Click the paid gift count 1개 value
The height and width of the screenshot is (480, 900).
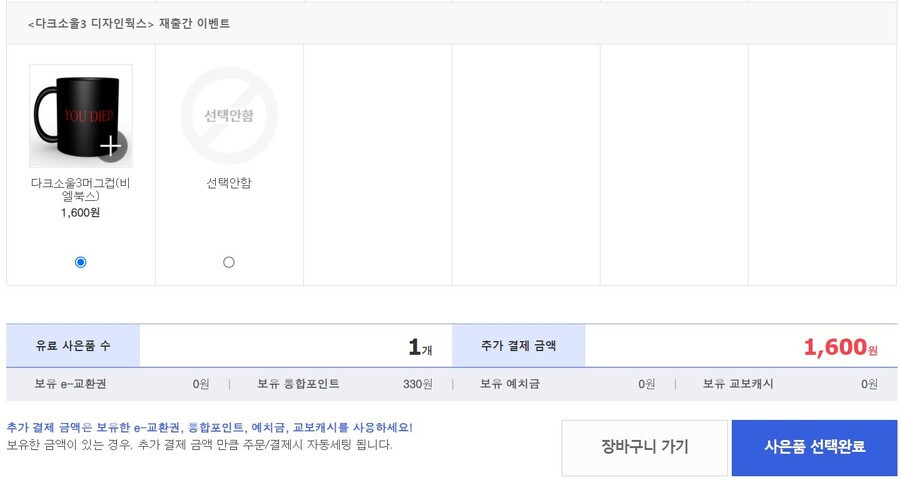pyautogui.click(x=420, y=347)
